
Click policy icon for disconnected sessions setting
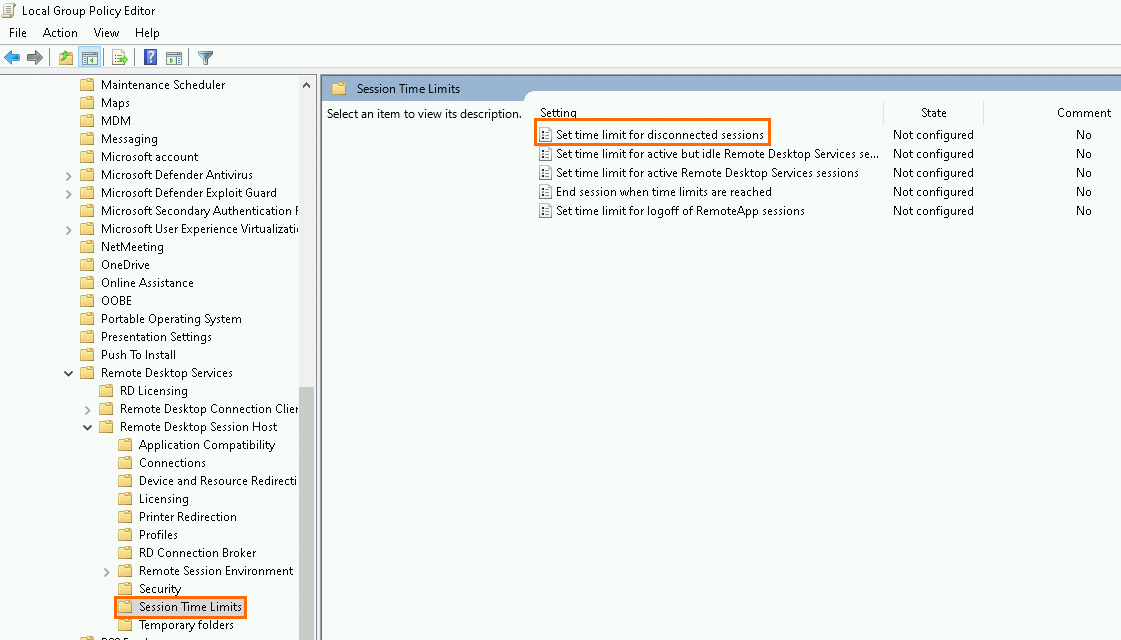545,134
